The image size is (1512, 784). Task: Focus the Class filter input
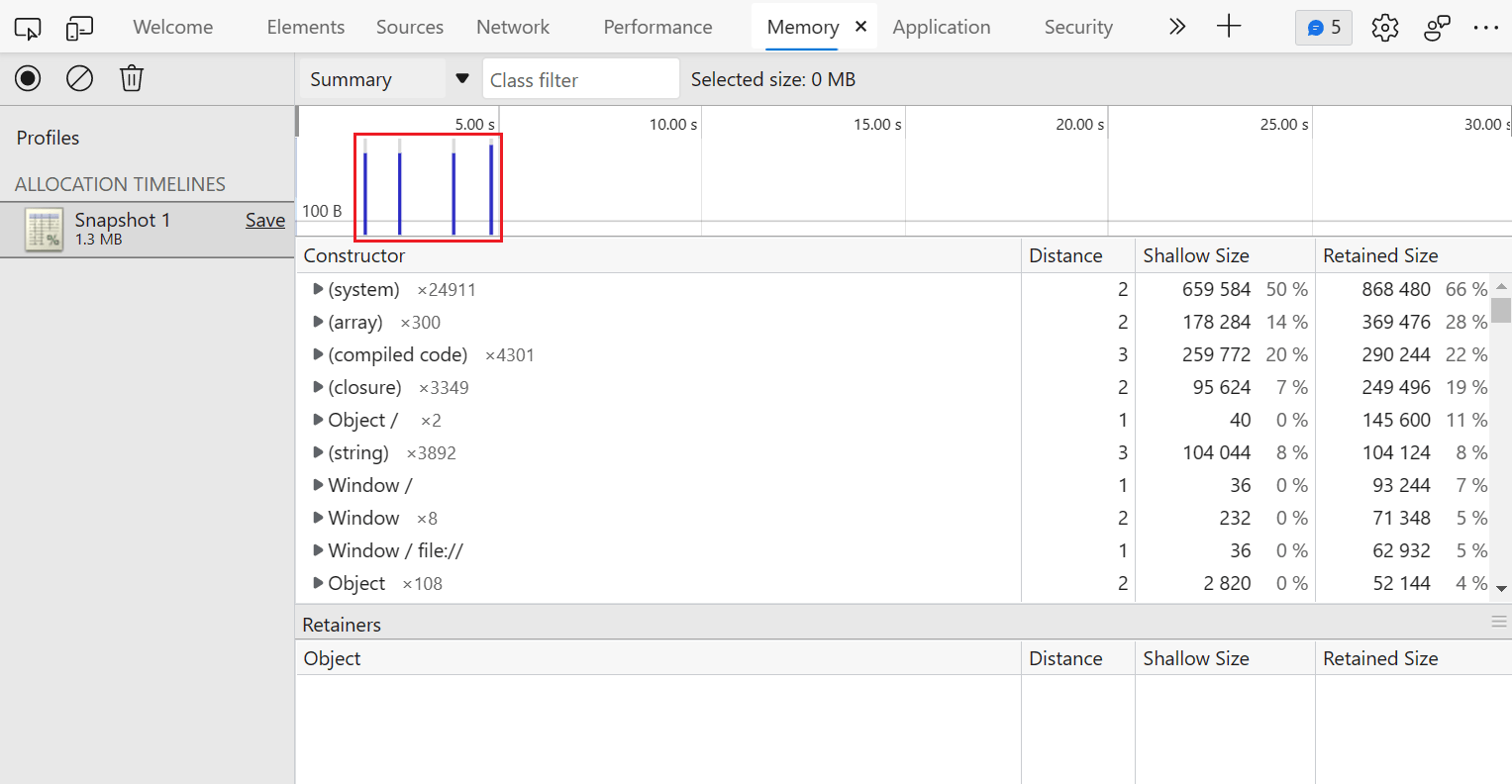(x=581, y=79)
